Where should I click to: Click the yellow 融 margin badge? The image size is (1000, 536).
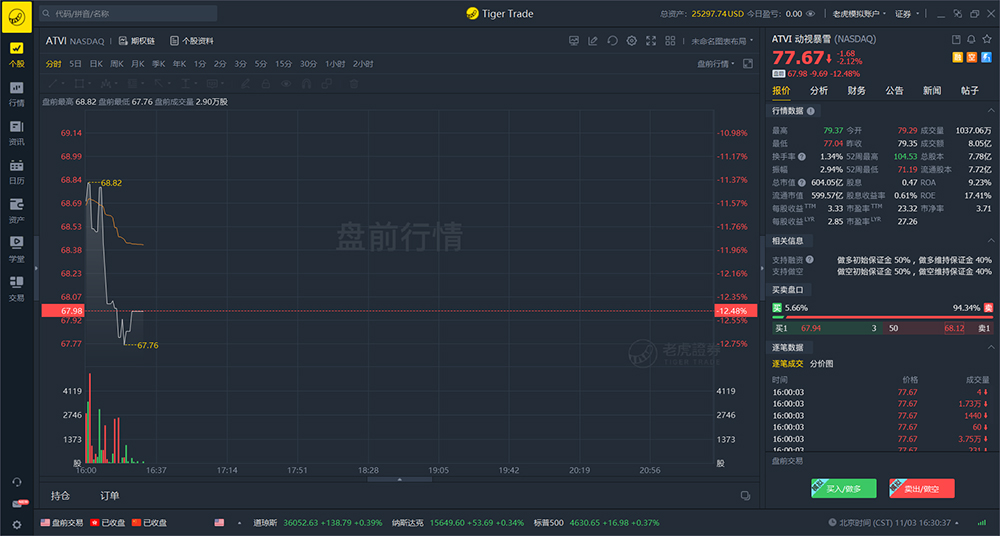click(957, 57)
